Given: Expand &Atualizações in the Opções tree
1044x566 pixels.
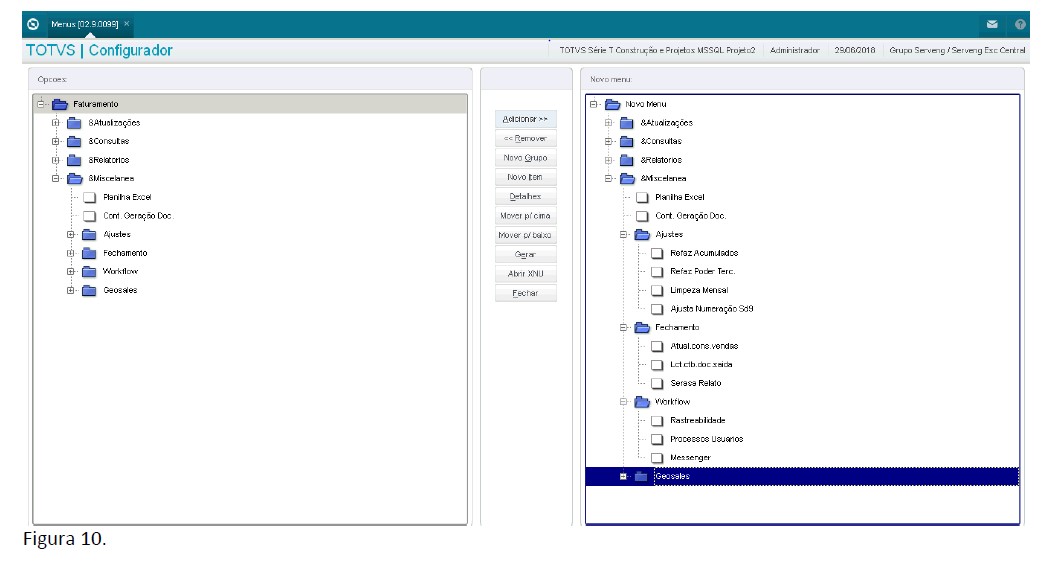Looking at the screenshot, I should 56,123.
